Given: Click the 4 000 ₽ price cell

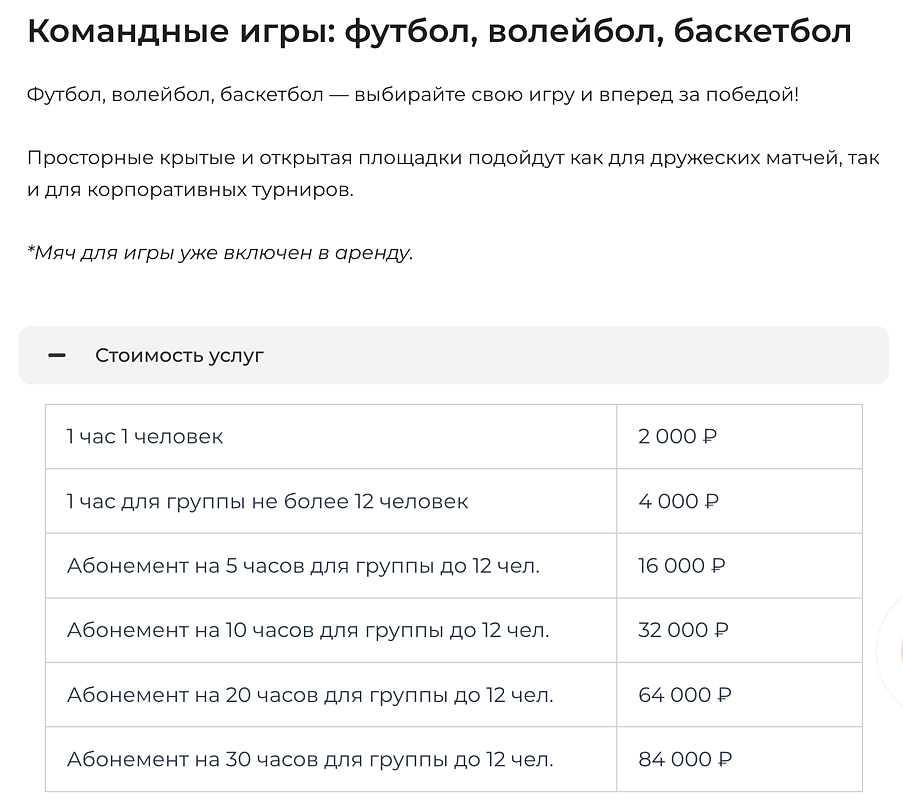Looking at the screenshot, I should (678, 501).
